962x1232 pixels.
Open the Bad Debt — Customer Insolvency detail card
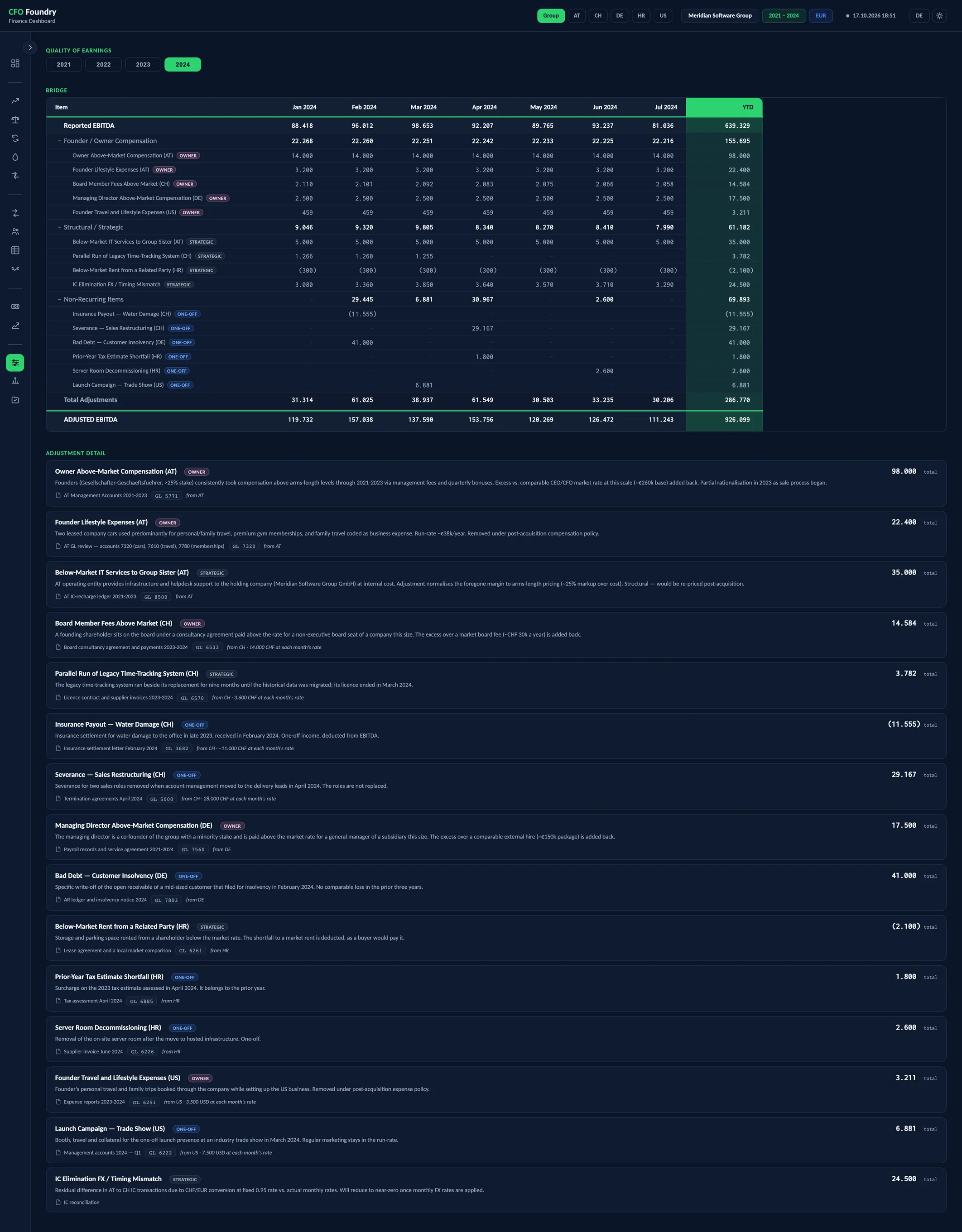(495, 887)
